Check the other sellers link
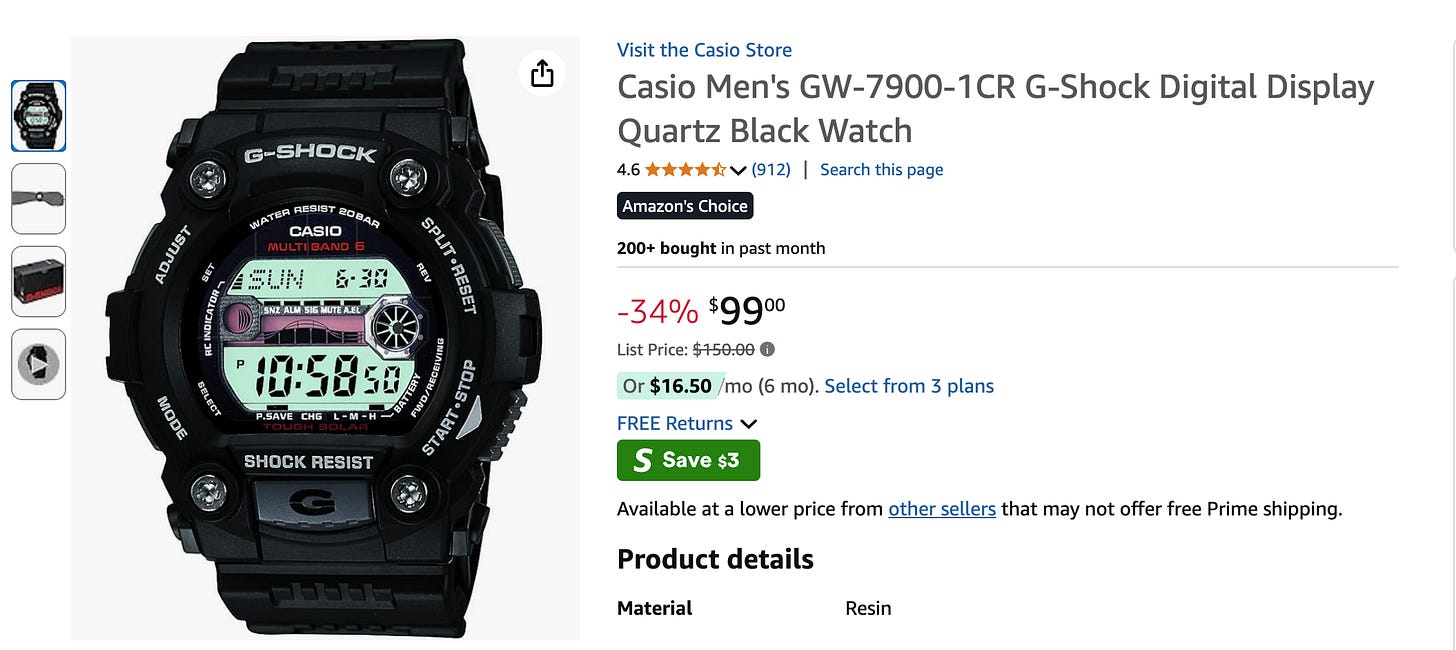Viewport: 1456px width, 650px height. pyautogui.click(x=941, y=508)
